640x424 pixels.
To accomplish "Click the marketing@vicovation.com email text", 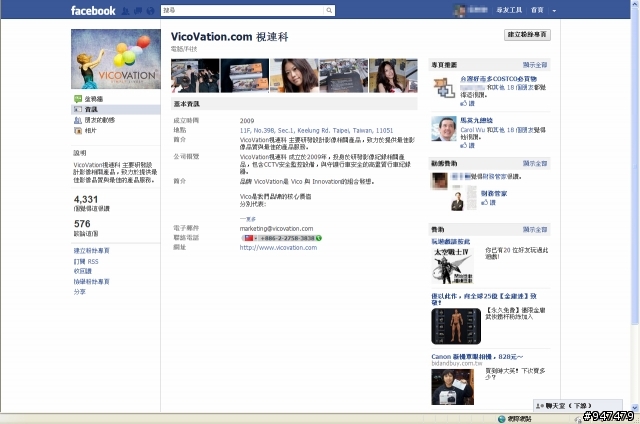I will point(276,229).
